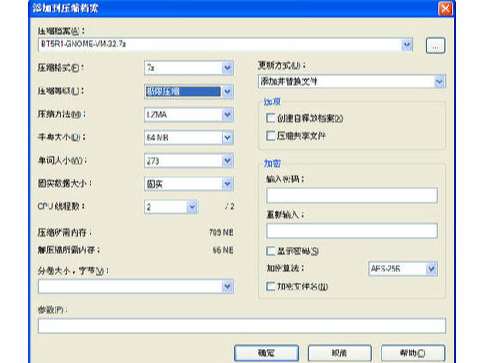Image resolution: width=484 pixels, height=363 pixels.
Task: Open the compression level dropdown
Action: pyautogui.click(x=227, y=91)
